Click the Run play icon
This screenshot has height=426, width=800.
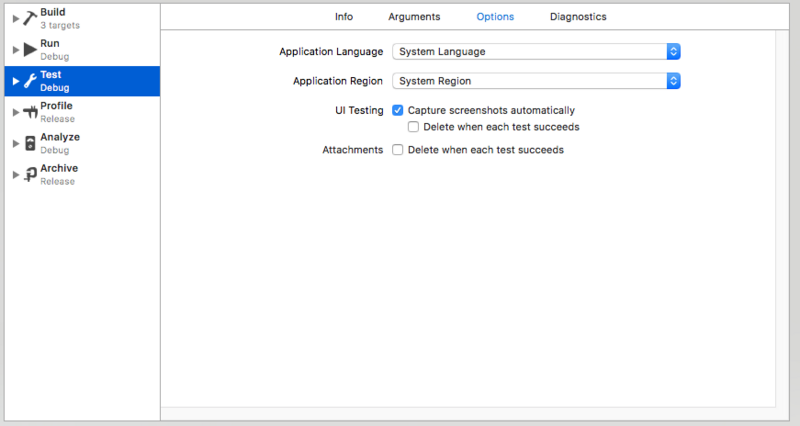(30, 49)
